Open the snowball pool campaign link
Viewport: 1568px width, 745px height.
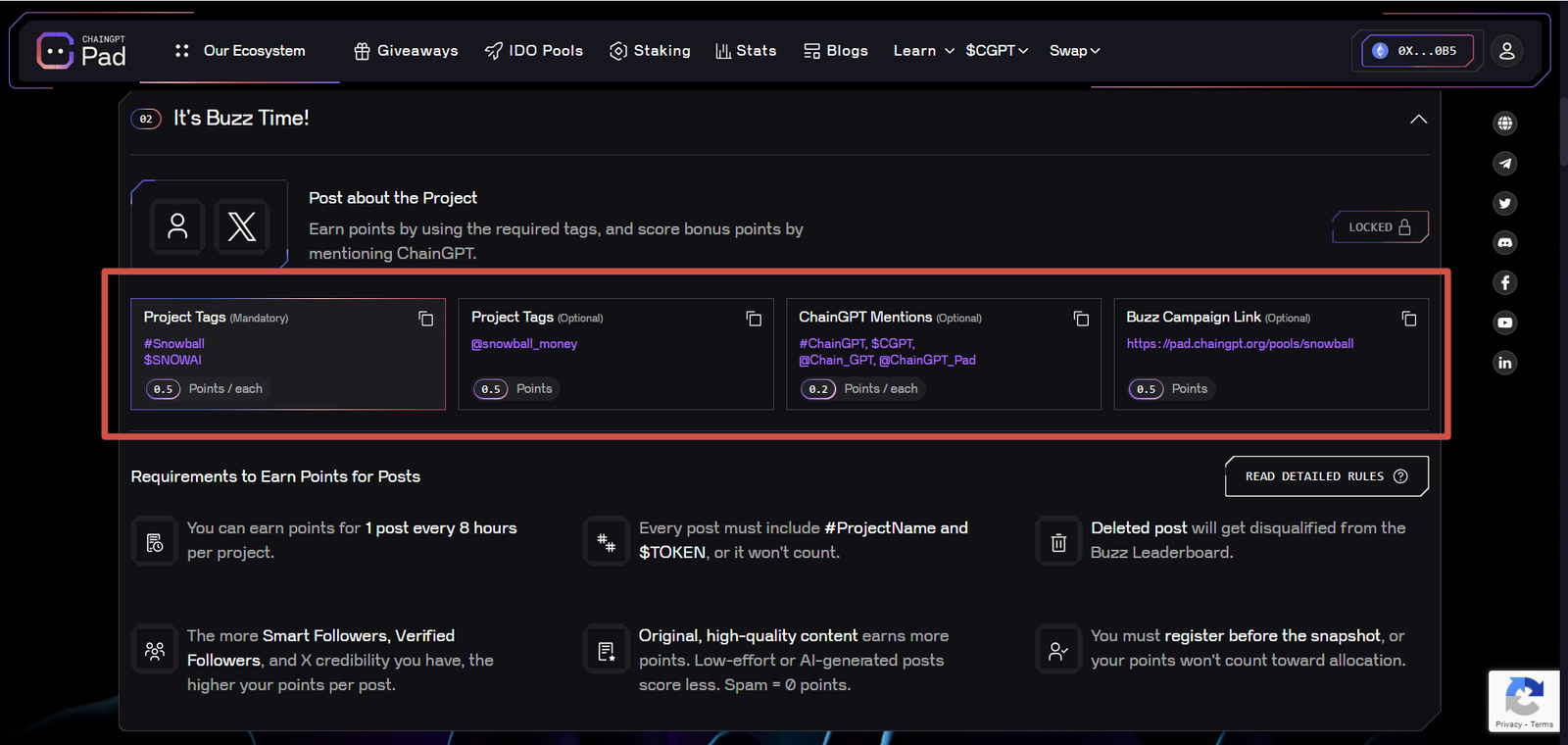pyautogui.click(x=1240, y=344)
